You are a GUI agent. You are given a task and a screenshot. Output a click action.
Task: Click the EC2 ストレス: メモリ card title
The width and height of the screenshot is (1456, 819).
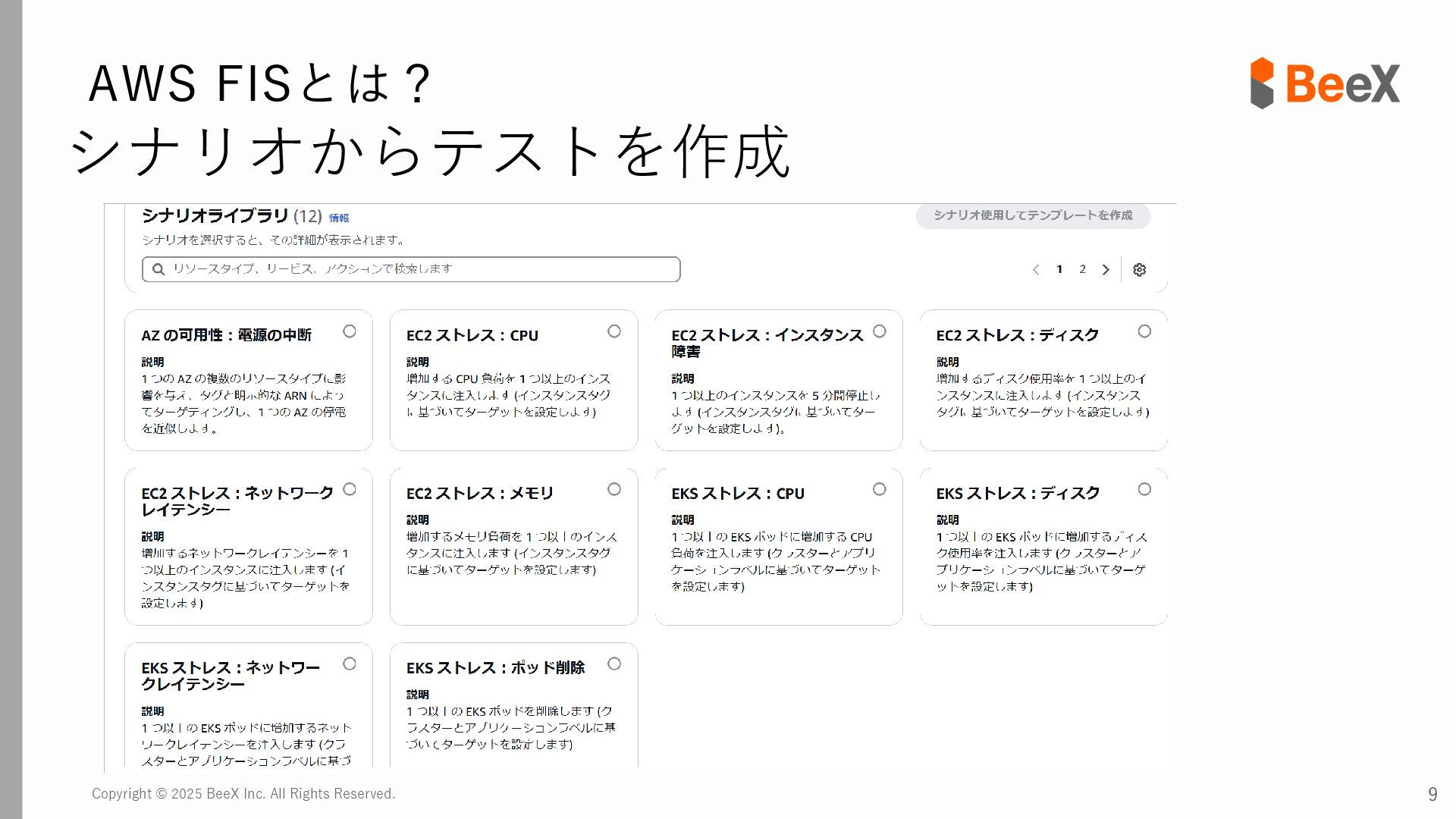click(480, 493)
